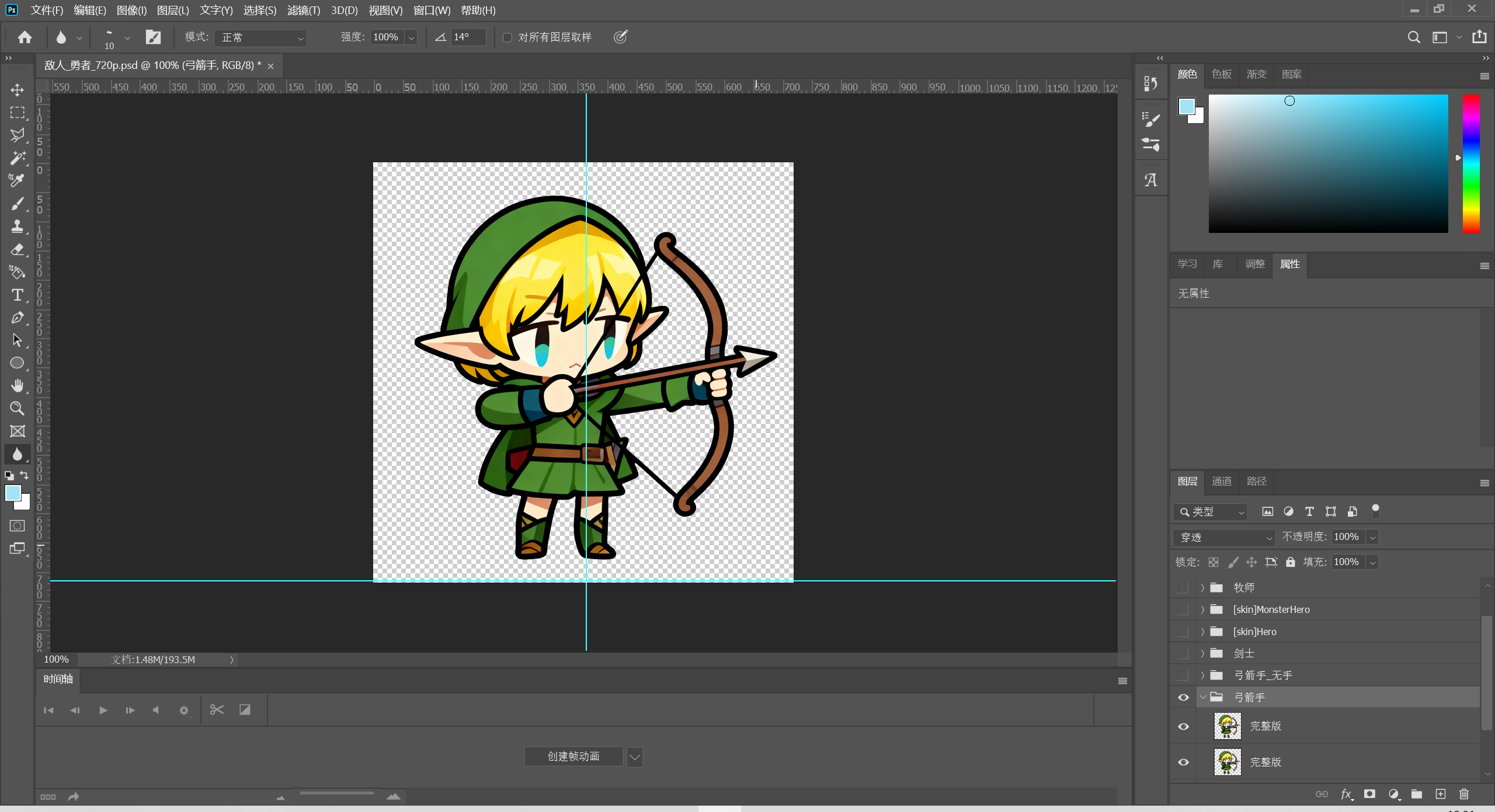Click the 创建帧动画 button
The image size is (1495, 812).
[x=573, y=757]
